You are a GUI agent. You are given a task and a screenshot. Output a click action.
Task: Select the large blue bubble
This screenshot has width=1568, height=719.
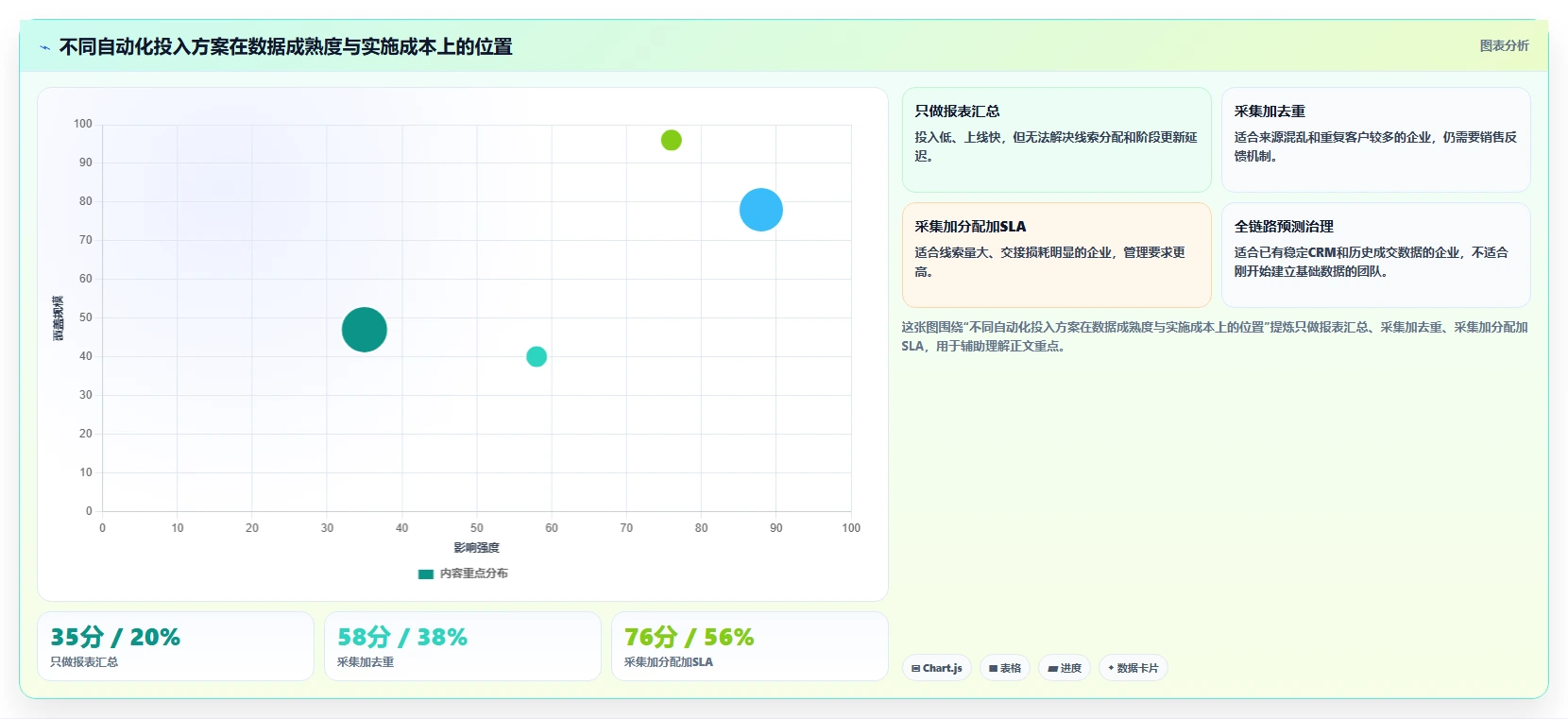(x=761, y=210)
